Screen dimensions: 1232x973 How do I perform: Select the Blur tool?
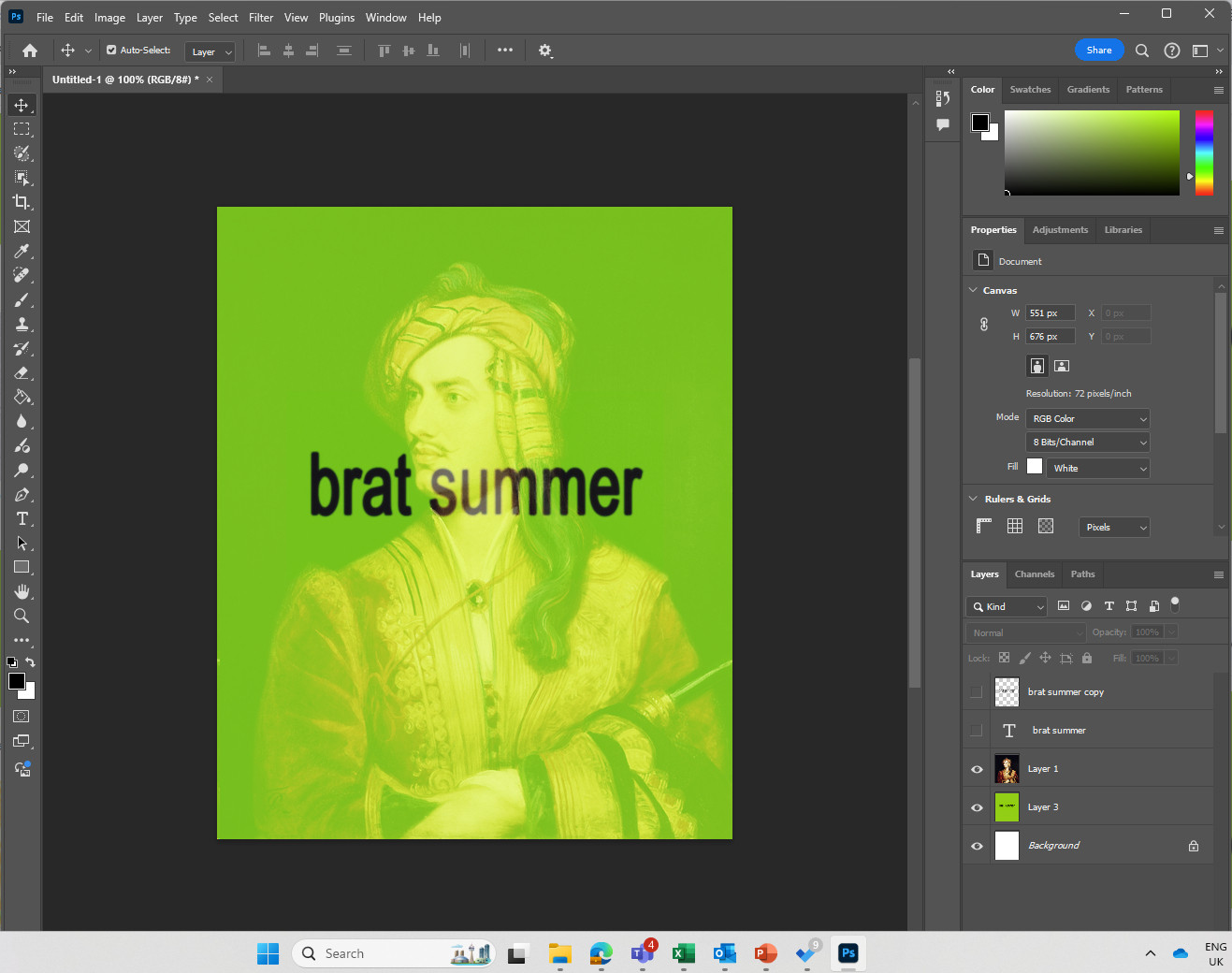(22, 421)
